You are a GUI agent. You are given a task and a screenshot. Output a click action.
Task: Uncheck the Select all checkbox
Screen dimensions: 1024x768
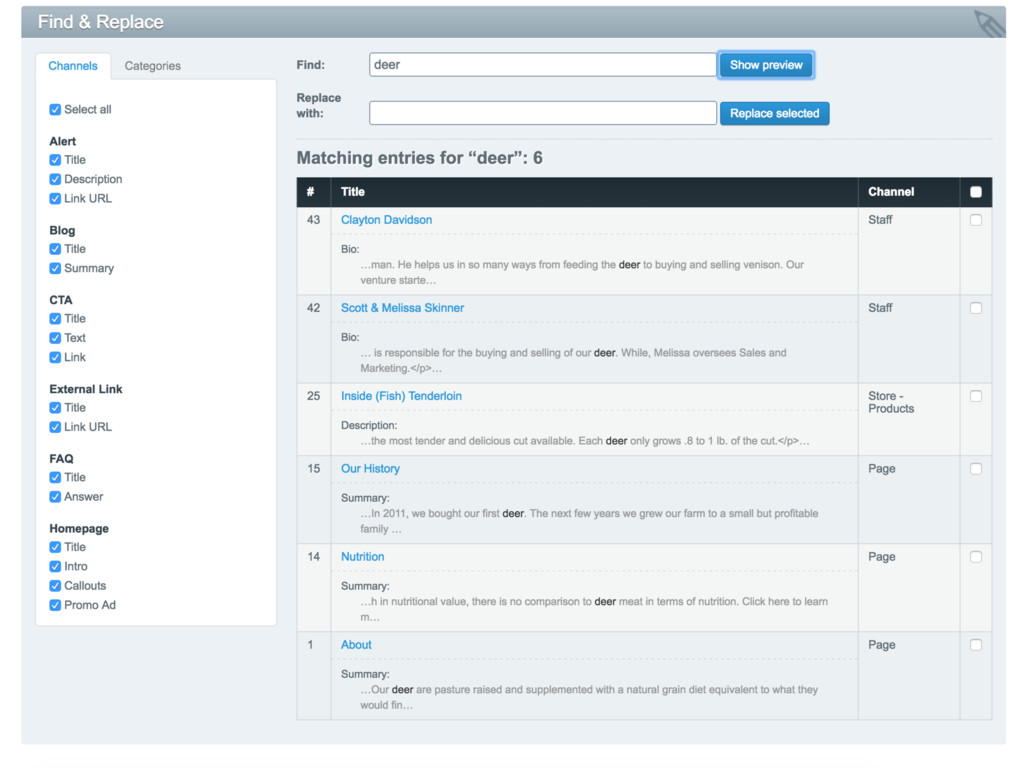coord(56,110)
